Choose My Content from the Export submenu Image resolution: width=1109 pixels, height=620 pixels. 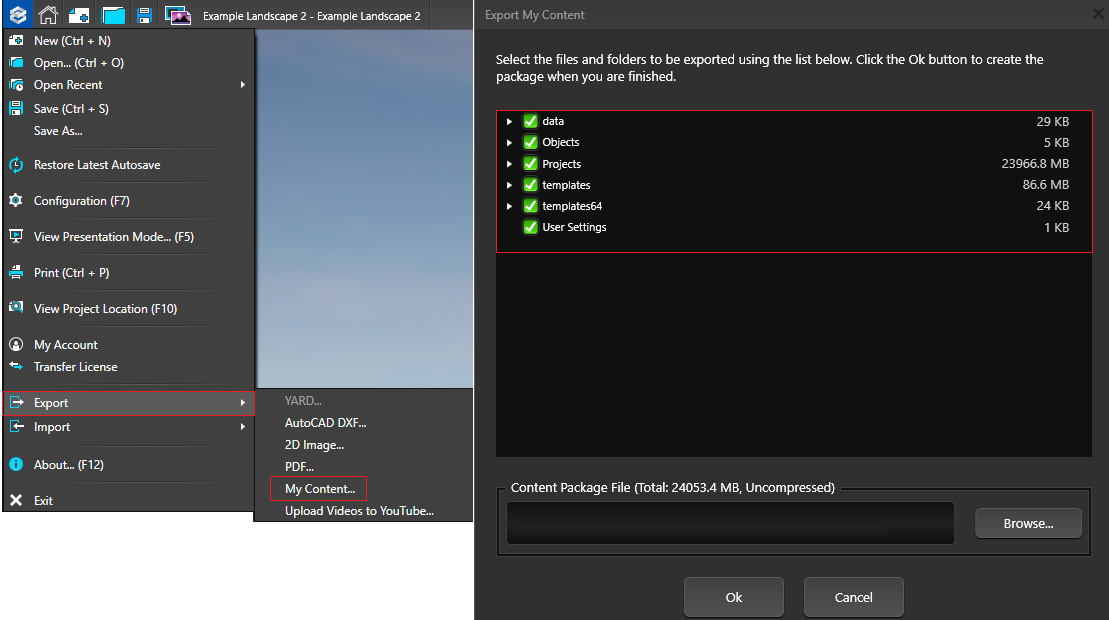coord(318,488)
